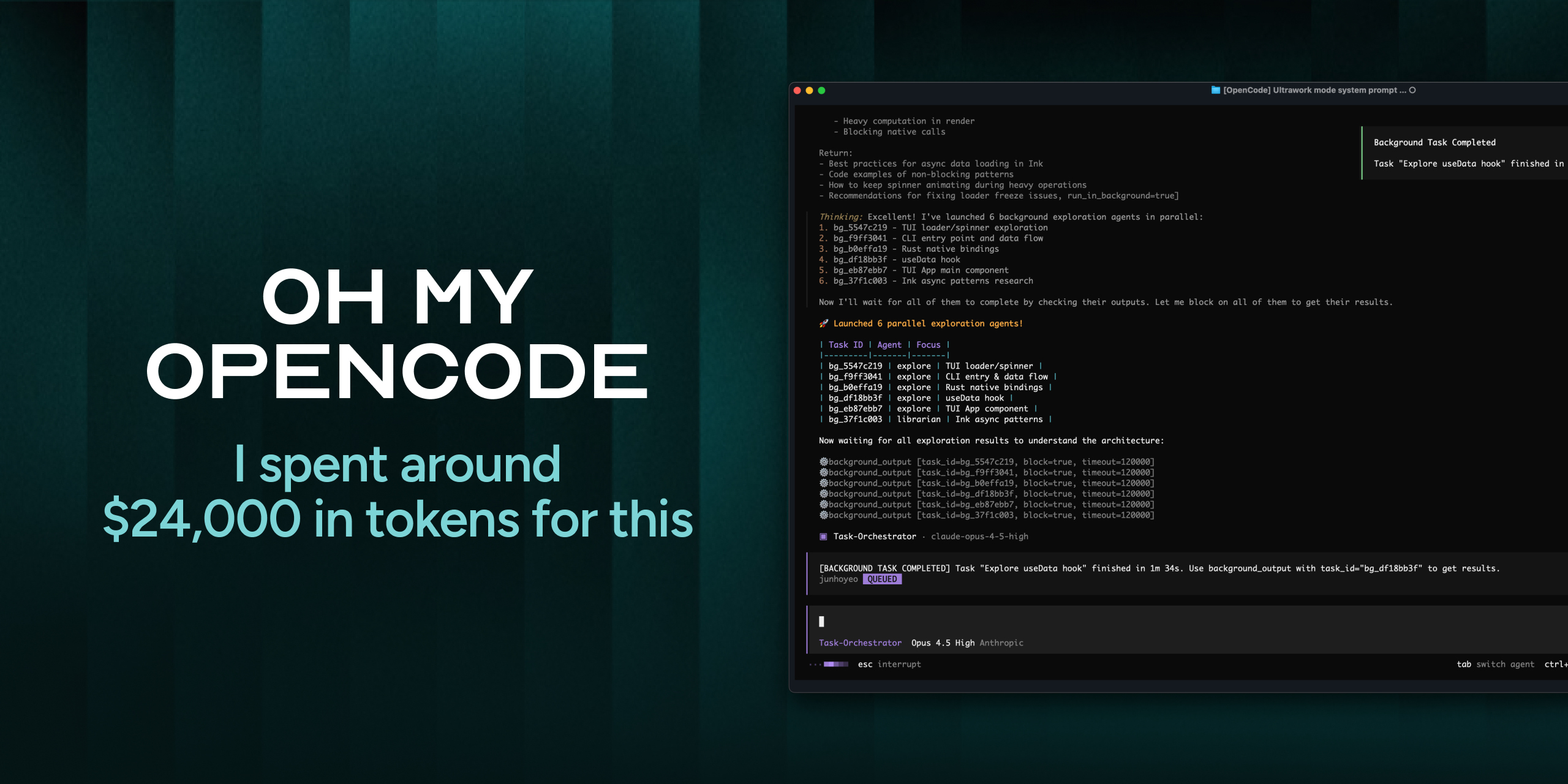This screenshot has width=1568, height=784.
Task: Toggle the QUEUED status badge beside junhoyeo
Action: coord(882,579)
